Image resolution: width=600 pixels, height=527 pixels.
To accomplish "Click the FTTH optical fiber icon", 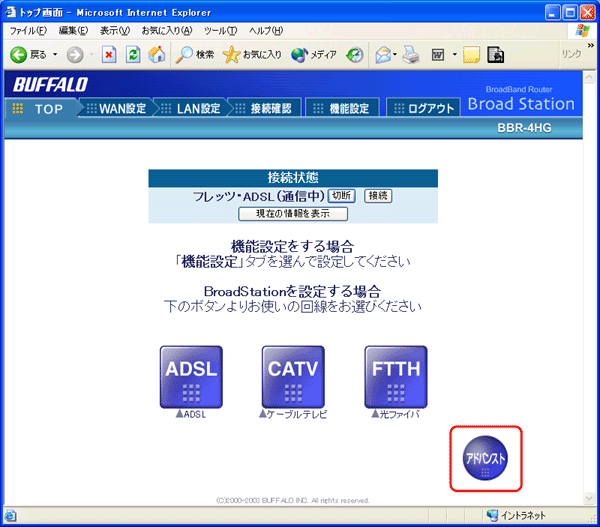I will [396, 377].
